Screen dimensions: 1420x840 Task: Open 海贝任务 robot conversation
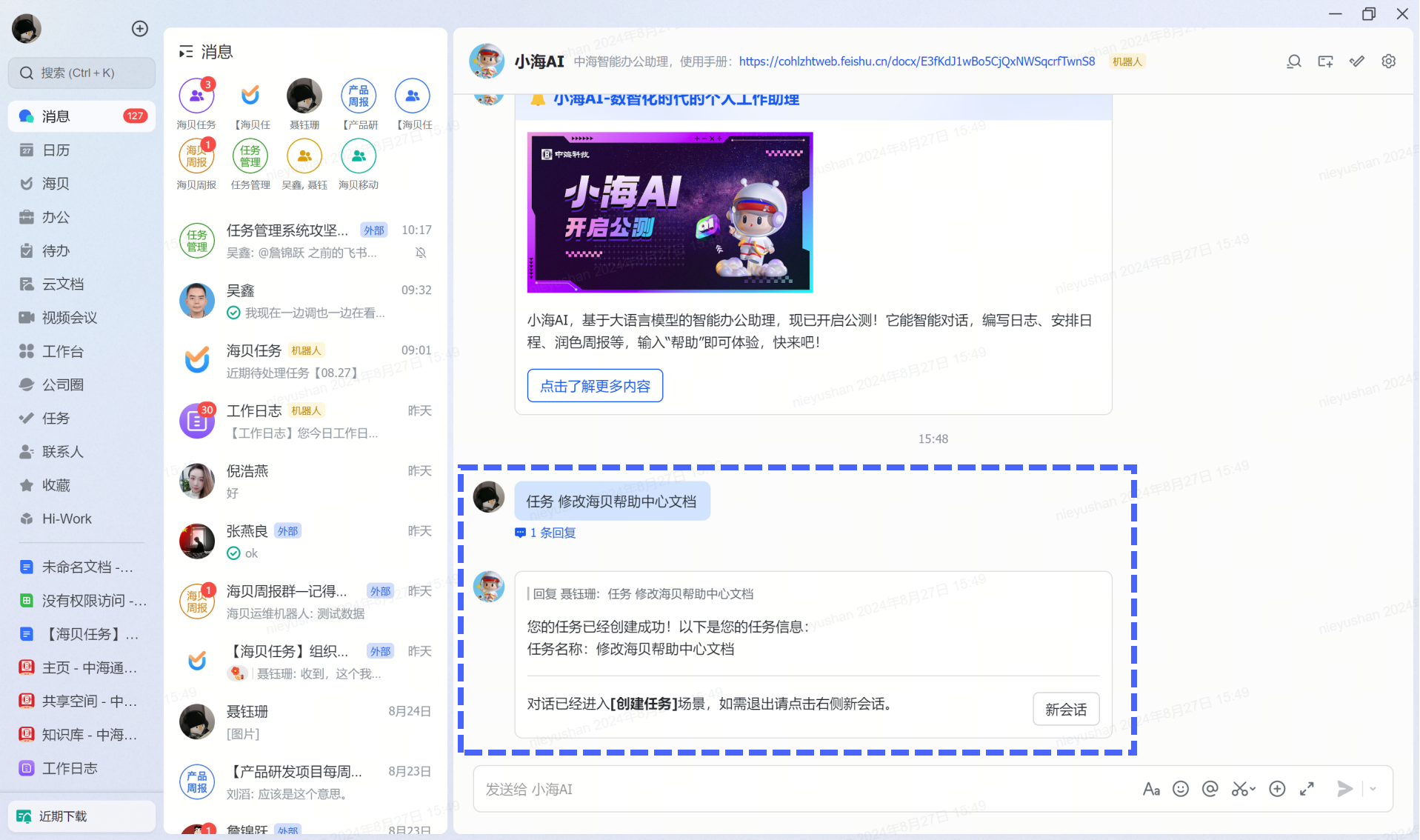coord(305,361)
